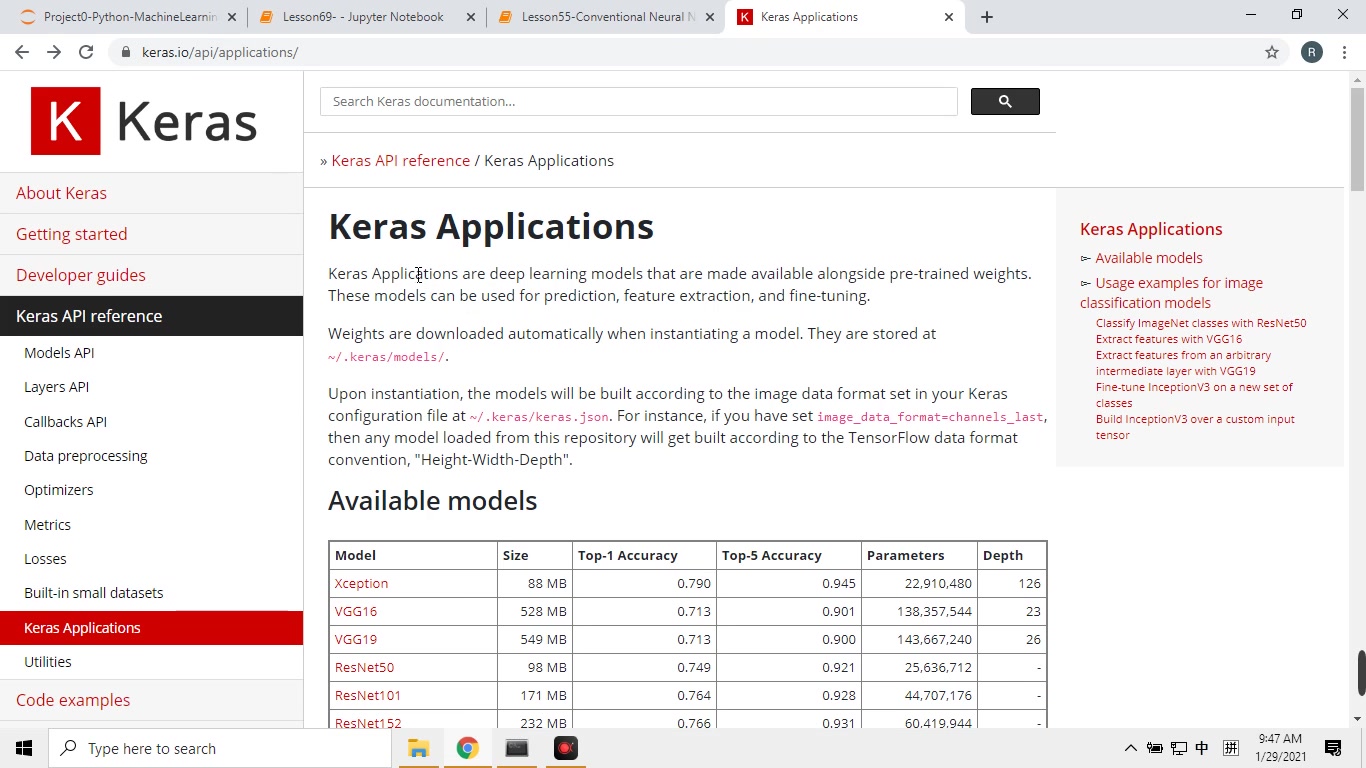Open Models API page
Image resolution: width=1366 pixels, height=768 pixels.
click(59, 353)
